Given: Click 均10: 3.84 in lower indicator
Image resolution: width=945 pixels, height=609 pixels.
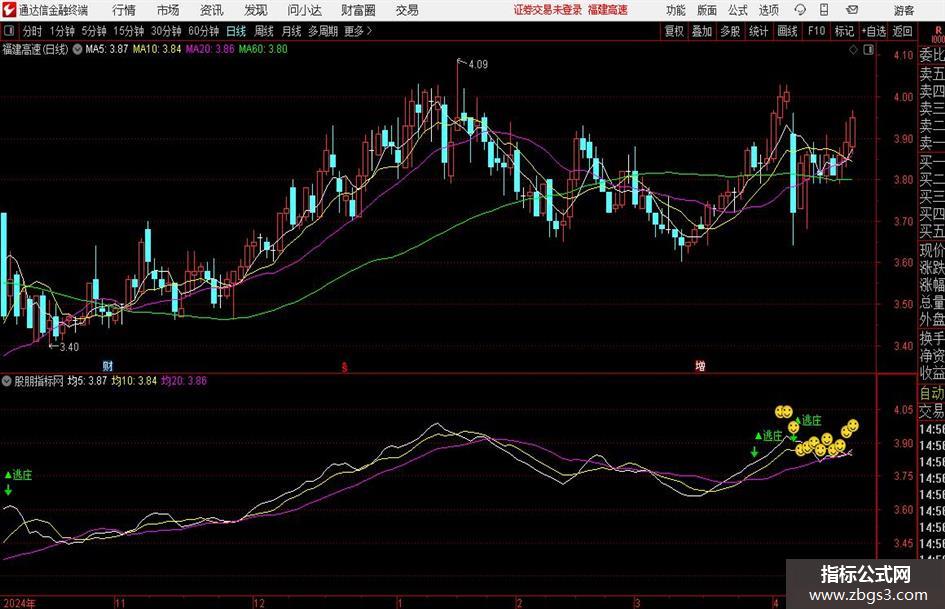Looking at the screenshot, I should (x=134, y=381).
